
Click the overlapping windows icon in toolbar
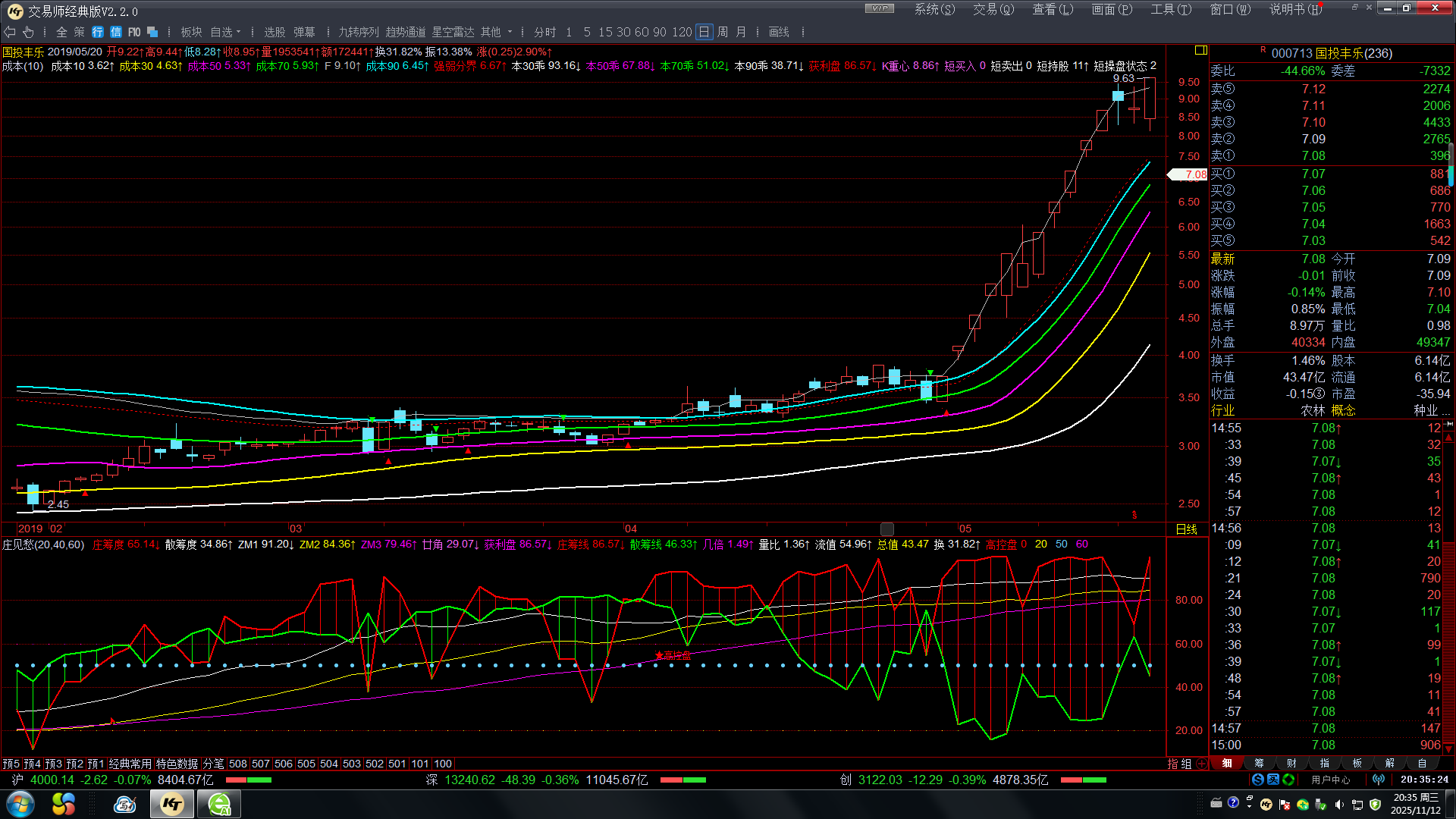point(152,32)
